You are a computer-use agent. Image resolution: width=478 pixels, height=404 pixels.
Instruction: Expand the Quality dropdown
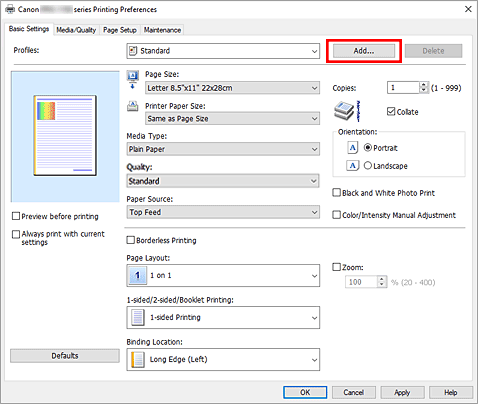223,181
